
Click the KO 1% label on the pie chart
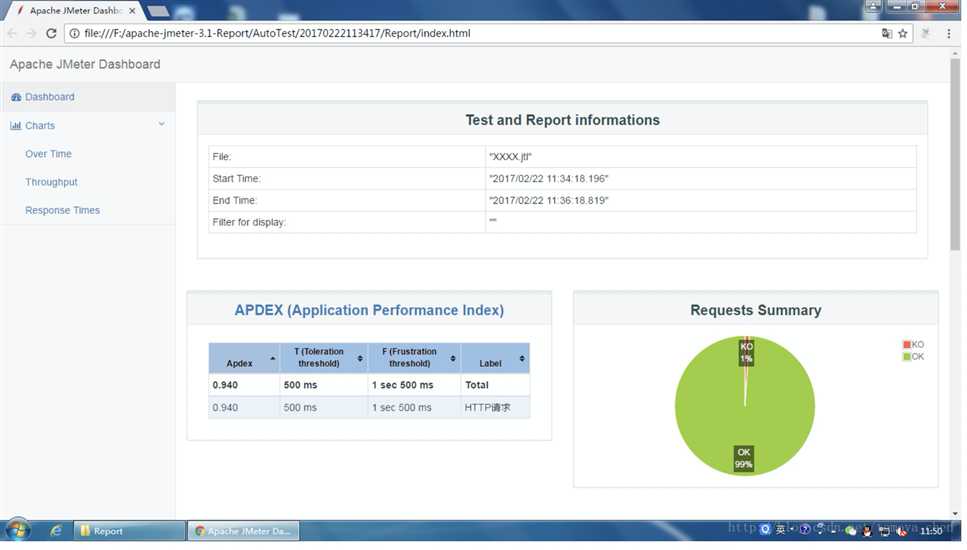(x=746, y=352)
